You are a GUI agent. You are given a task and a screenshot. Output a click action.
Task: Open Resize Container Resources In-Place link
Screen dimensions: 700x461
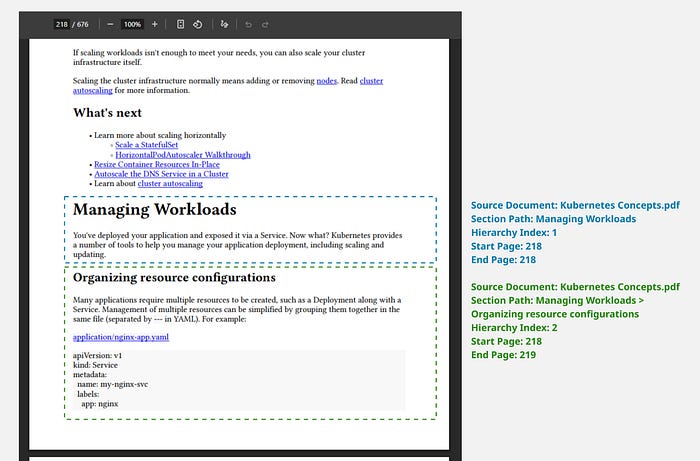pyautogui.click(x=157, y=164)
